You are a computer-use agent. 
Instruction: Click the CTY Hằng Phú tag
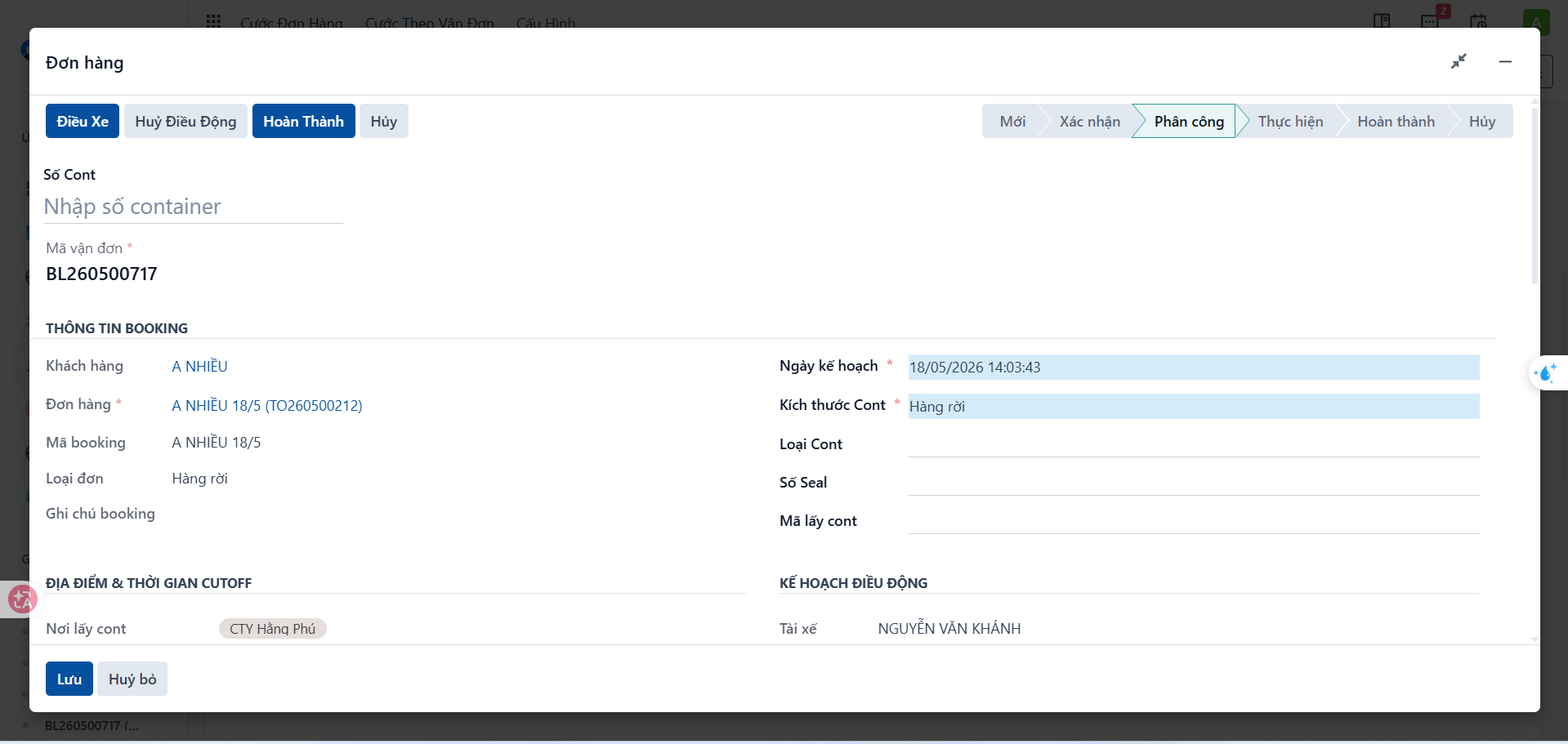[272, 628]
